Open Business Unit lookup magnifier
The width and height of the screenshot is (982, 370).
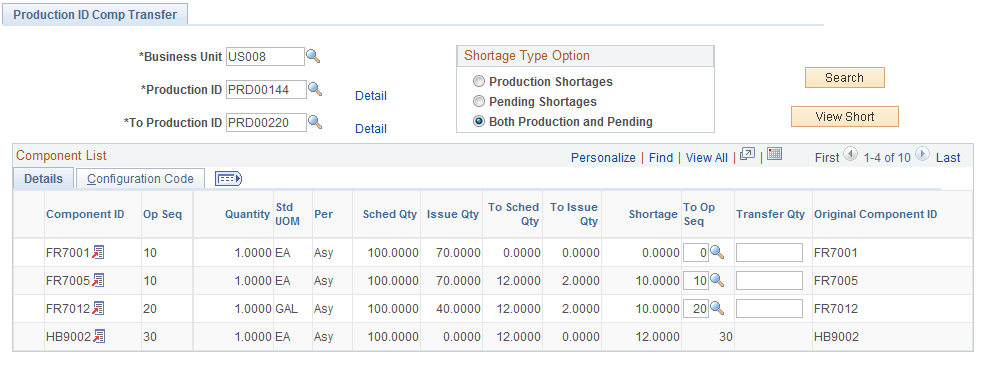(313, 56)
